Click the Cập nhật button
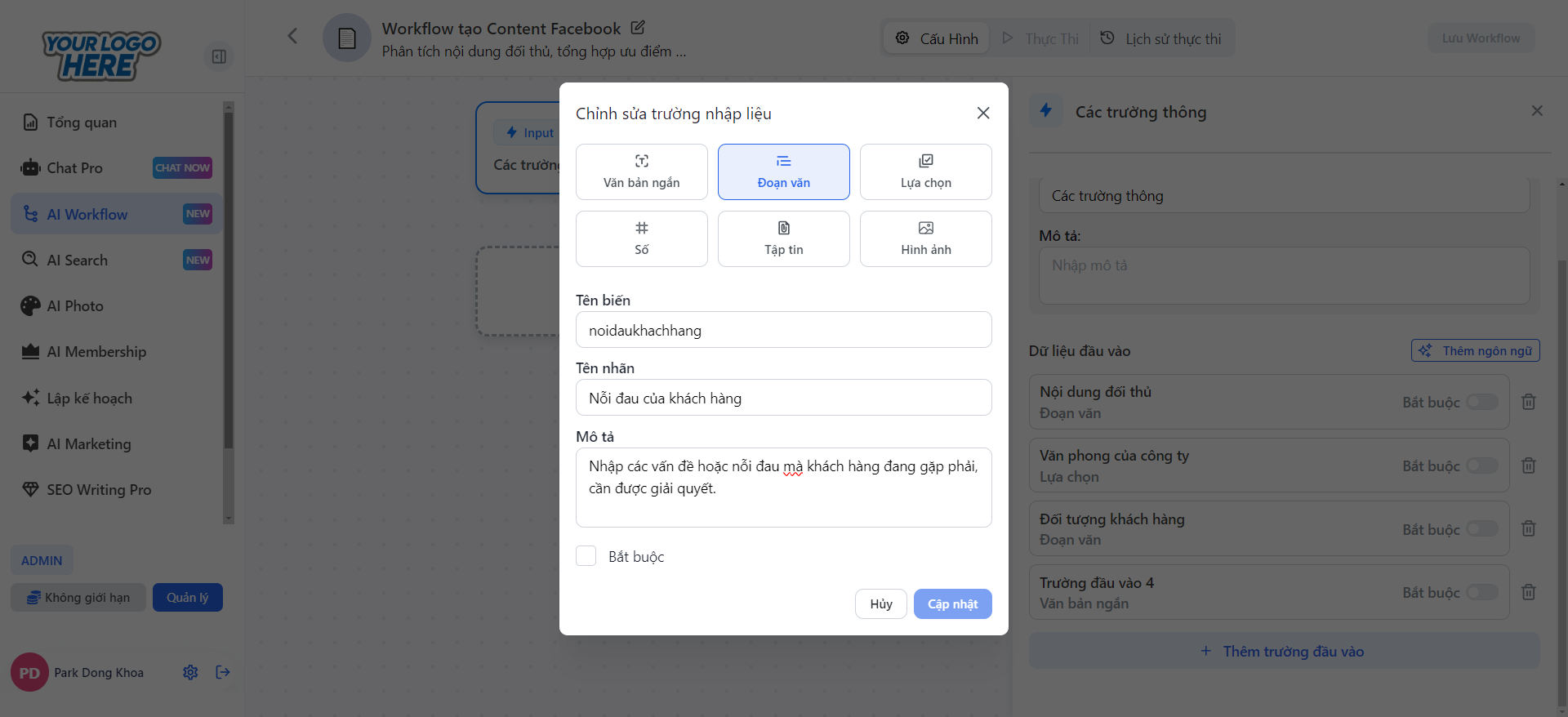The width and height of the screenshot is (1568, 717). coord(952,604)
